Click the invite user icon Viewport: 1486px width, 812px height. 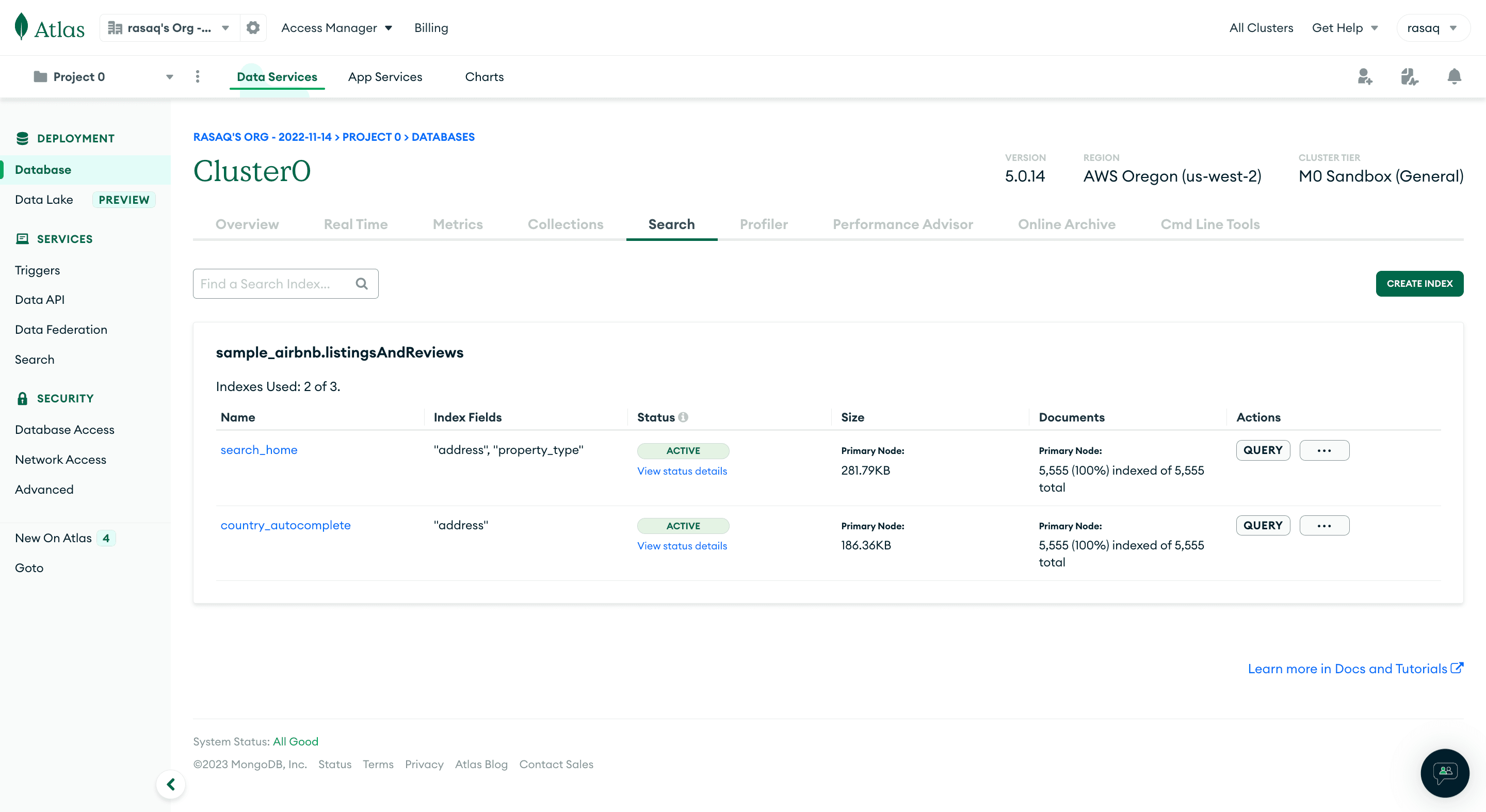pyautogui.click(x=1364, y=77)
